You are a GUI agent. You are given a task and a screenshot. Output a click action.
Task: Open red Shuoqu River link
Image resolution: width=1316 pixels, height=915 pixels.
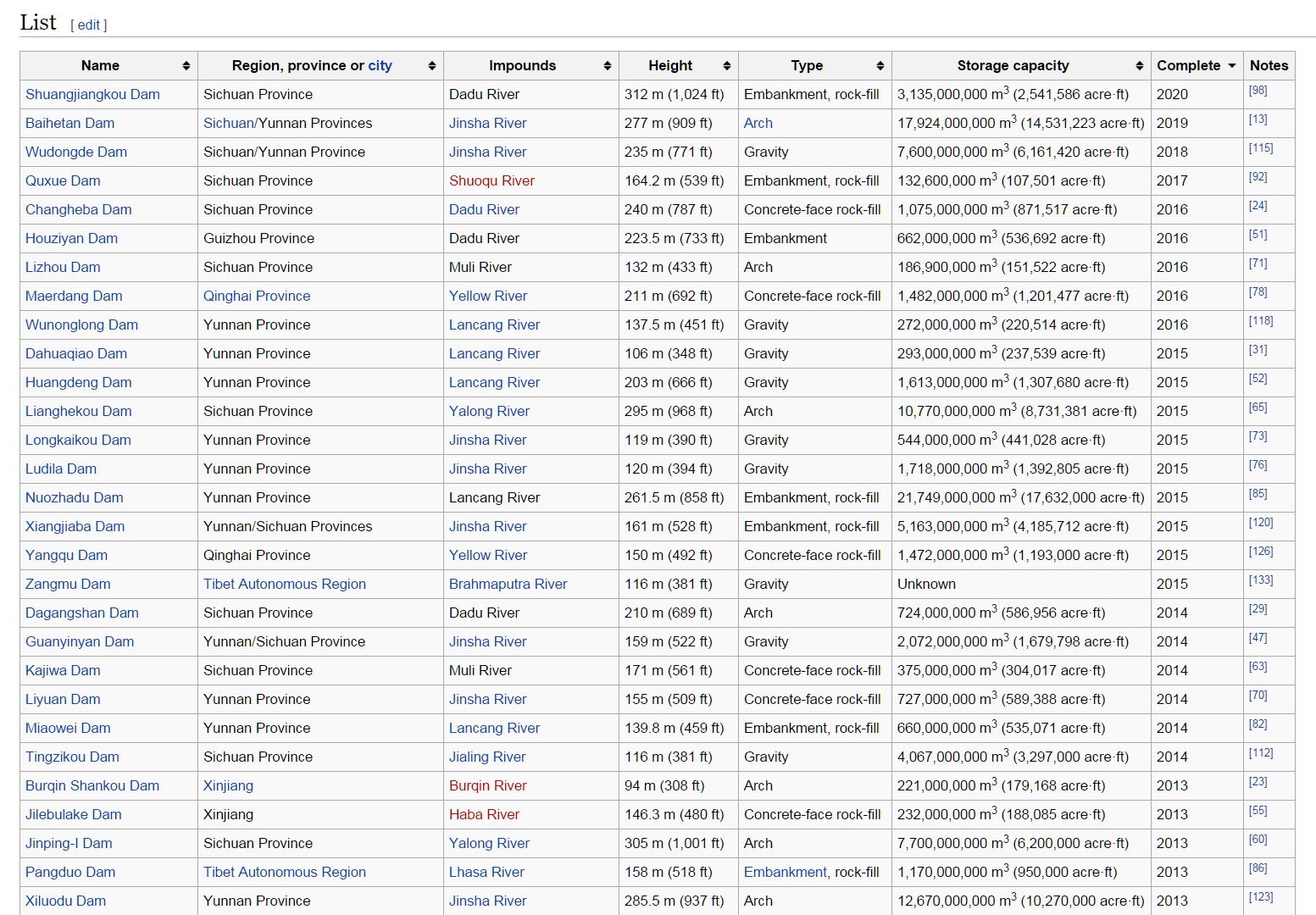pyautogui.click(x=491, y=181)
